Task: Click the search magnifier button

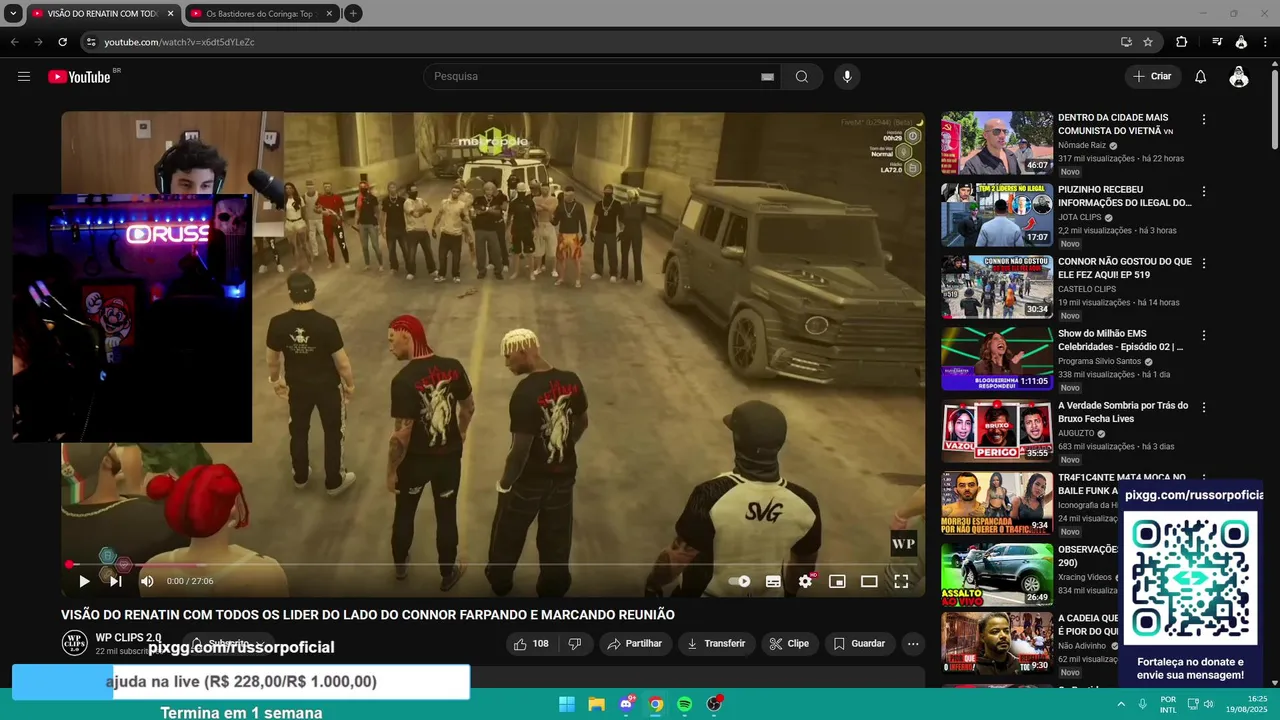Action: [802, 77]
